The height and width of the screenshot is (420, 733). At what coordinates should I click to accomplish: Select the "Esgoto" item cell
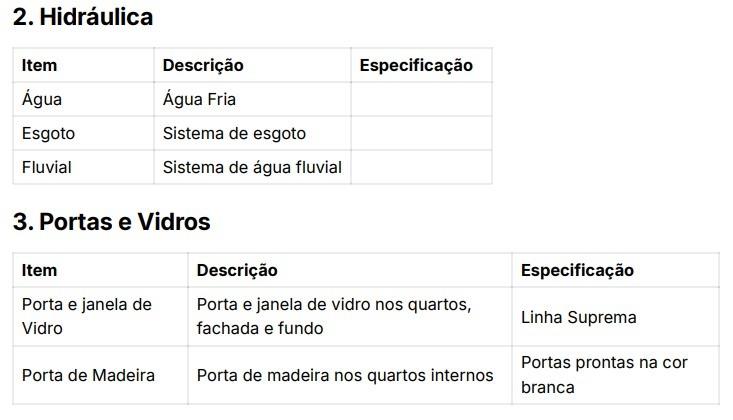pyautogui.click(x=48, y=133)
